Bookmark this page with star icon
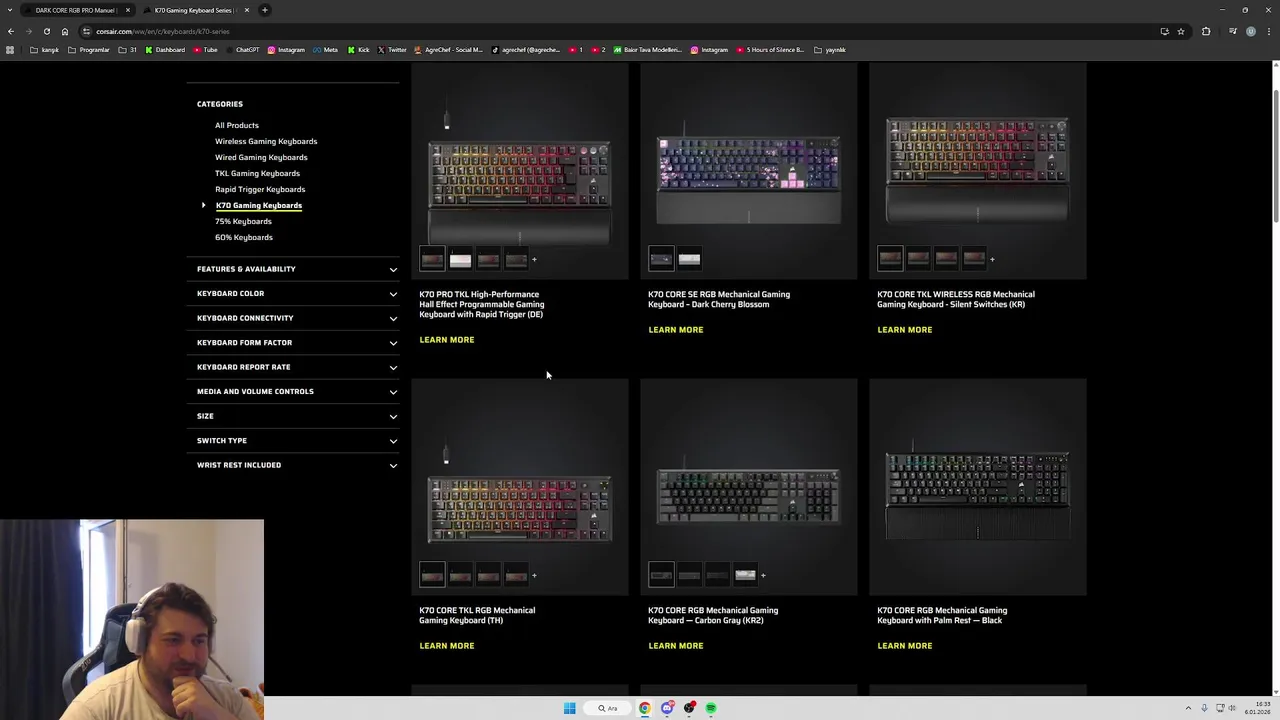Image resolution: width=1280 pixels, height=720 pixels. pyautogui.click(x=1181, y=31)
